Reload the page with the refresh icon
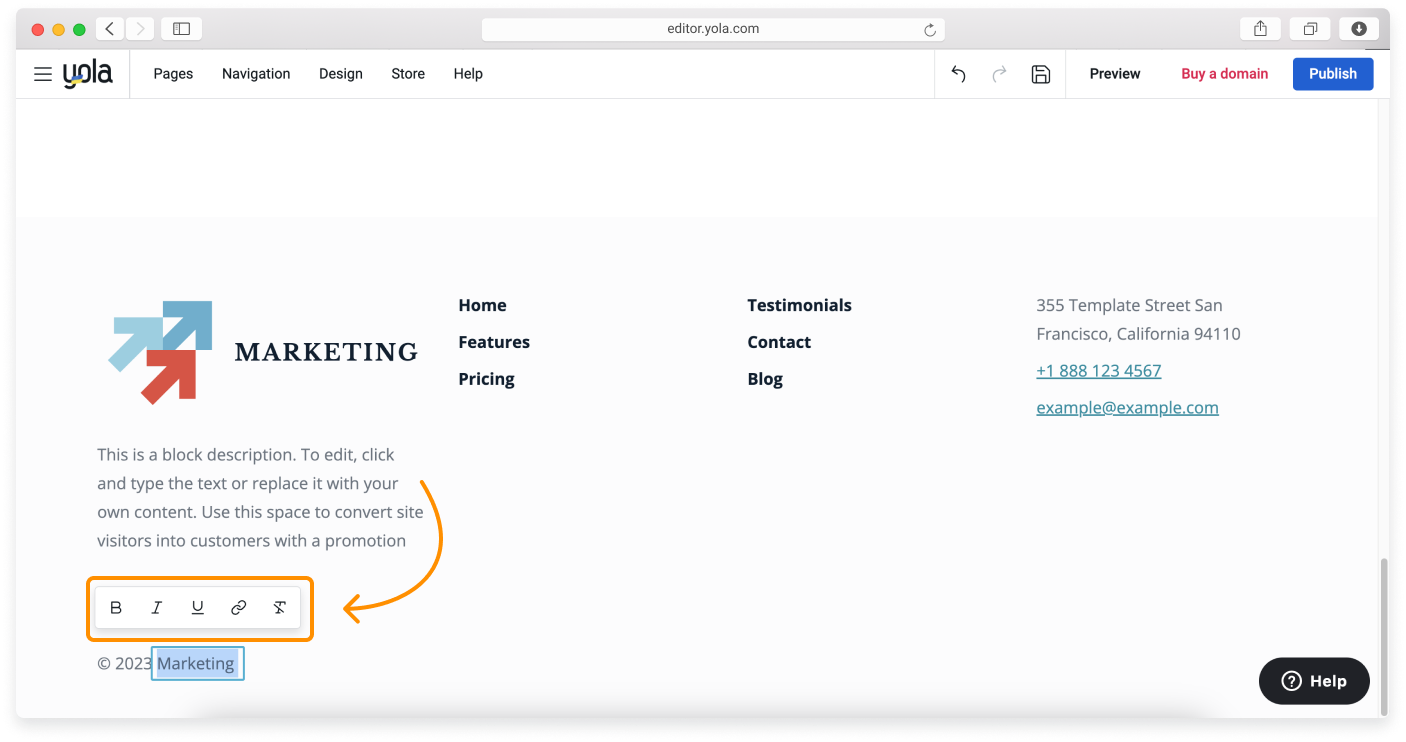The image size is (1406, 742). point(928,28)
